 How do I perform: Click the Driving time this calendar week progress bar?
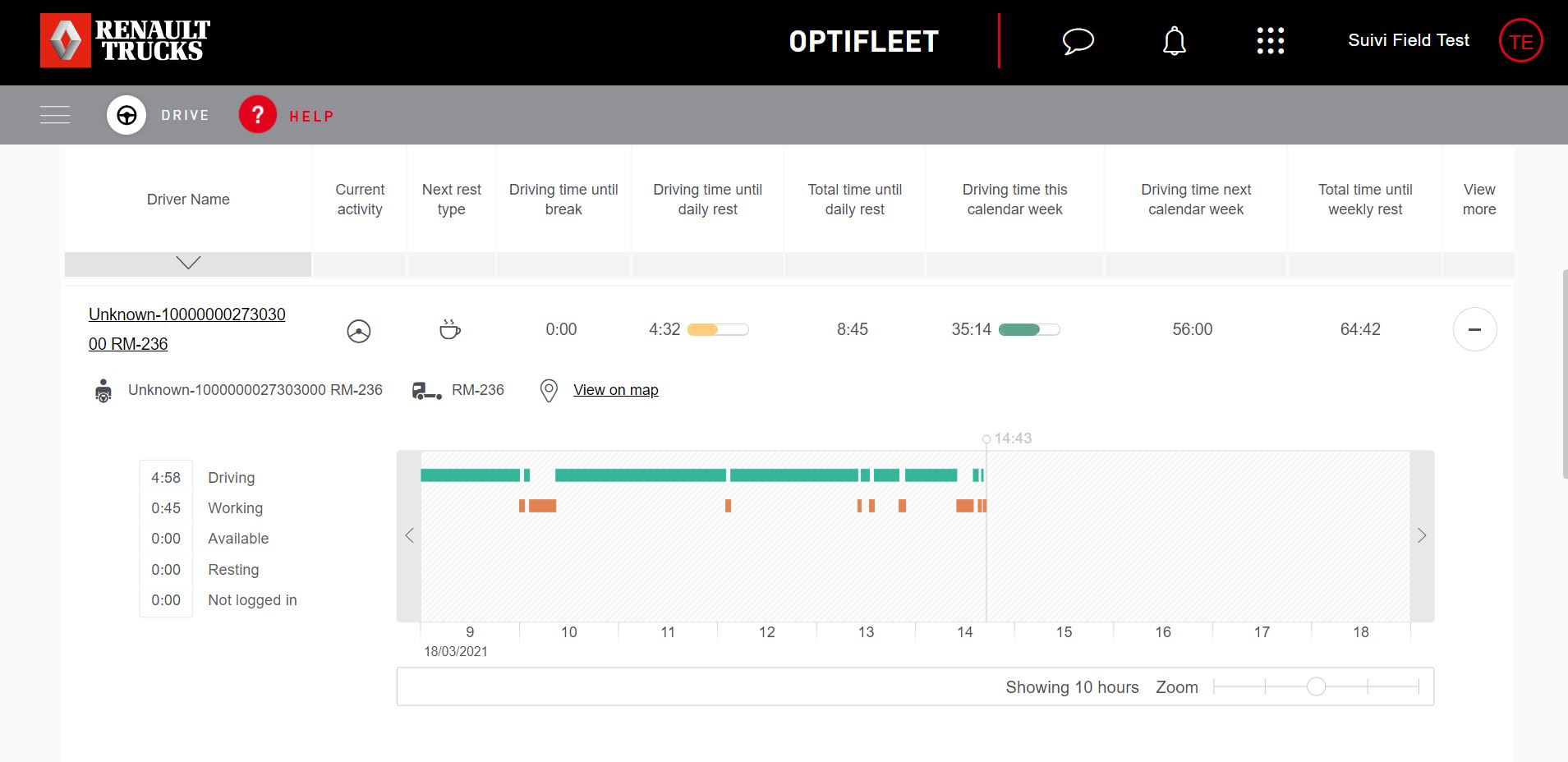[1030, 329]
